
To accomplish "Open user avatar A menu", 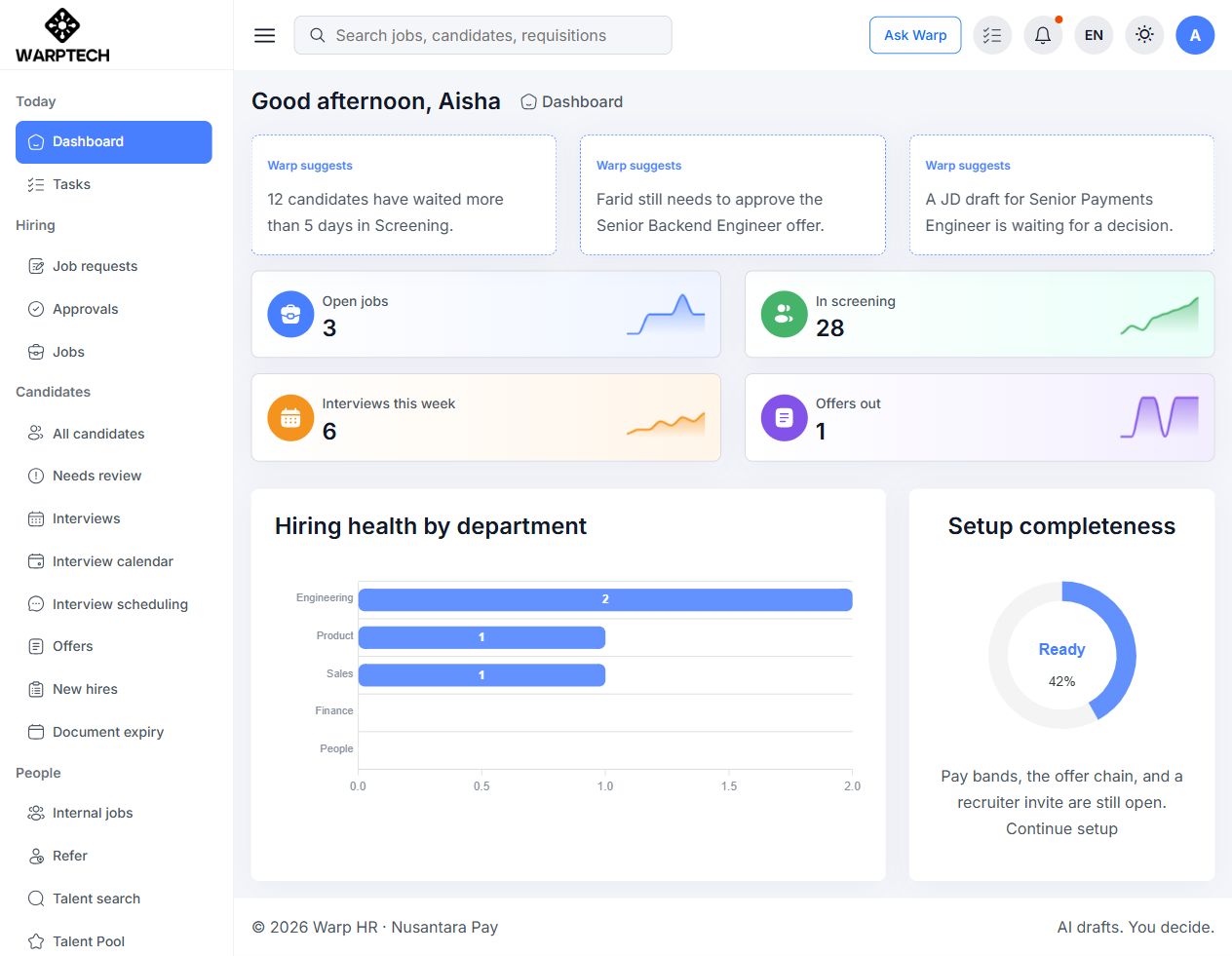I will point(1195,35).
